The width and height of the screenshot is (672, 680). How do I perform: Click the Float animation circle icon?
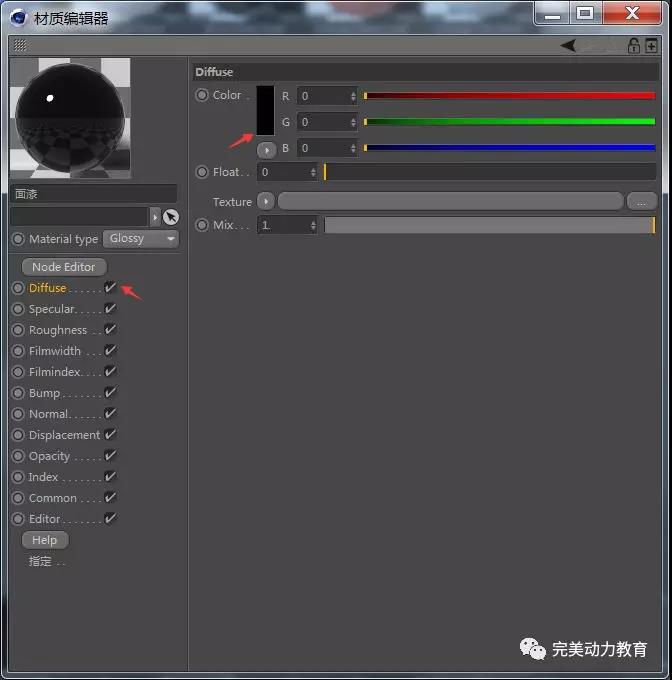coord(203,172)
